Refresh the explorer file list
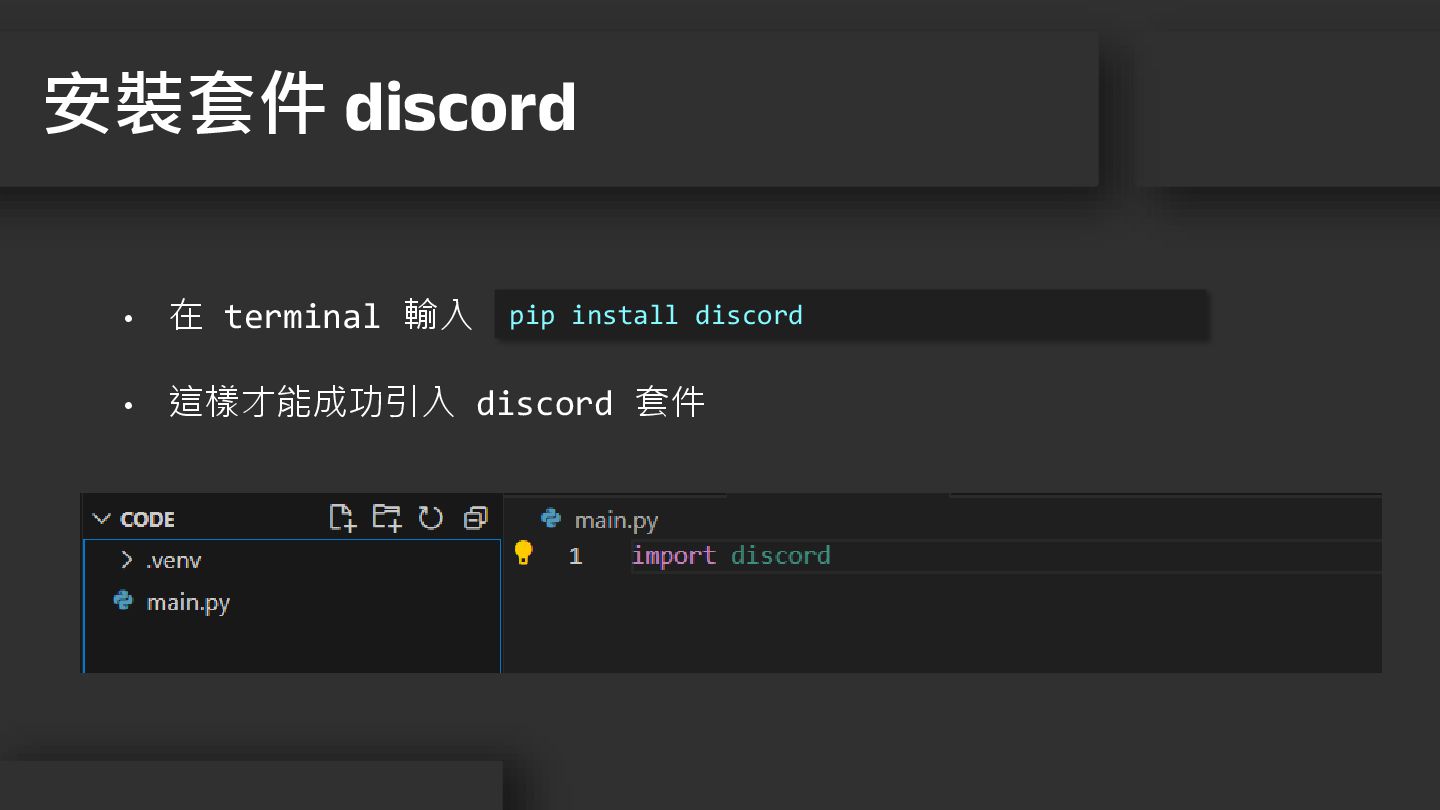 (431, 517)
